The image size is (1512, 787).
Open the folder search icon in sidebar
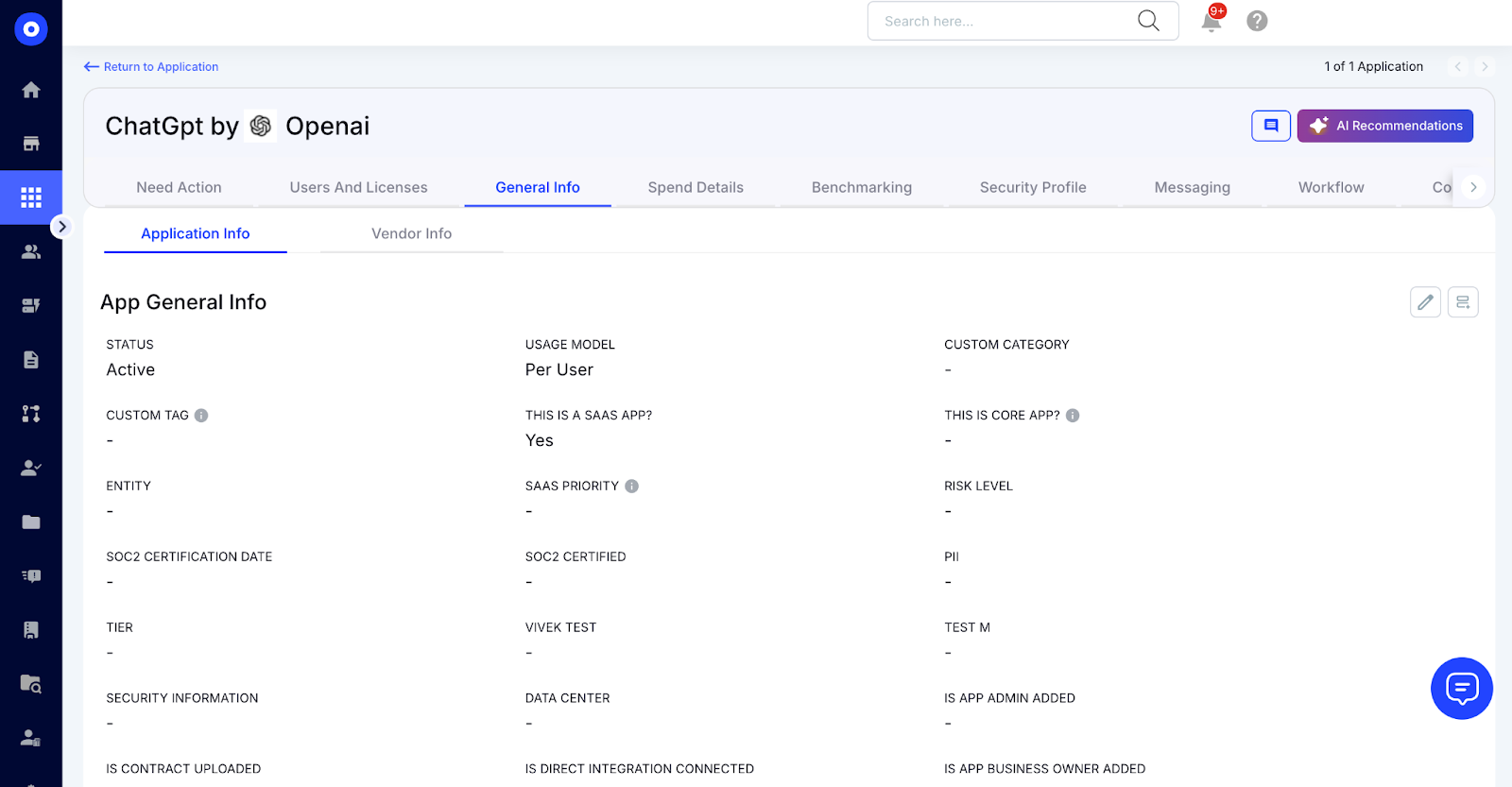[31, 684]
